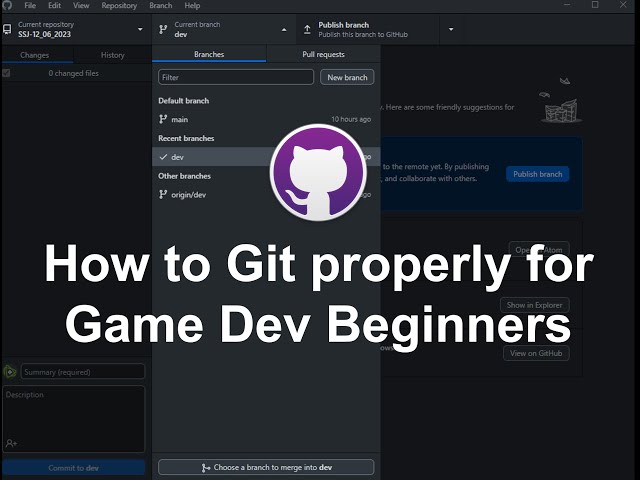Expand the Current repository dropdown
The height and width of the screenshot is (480, 640).
(76, 29)
